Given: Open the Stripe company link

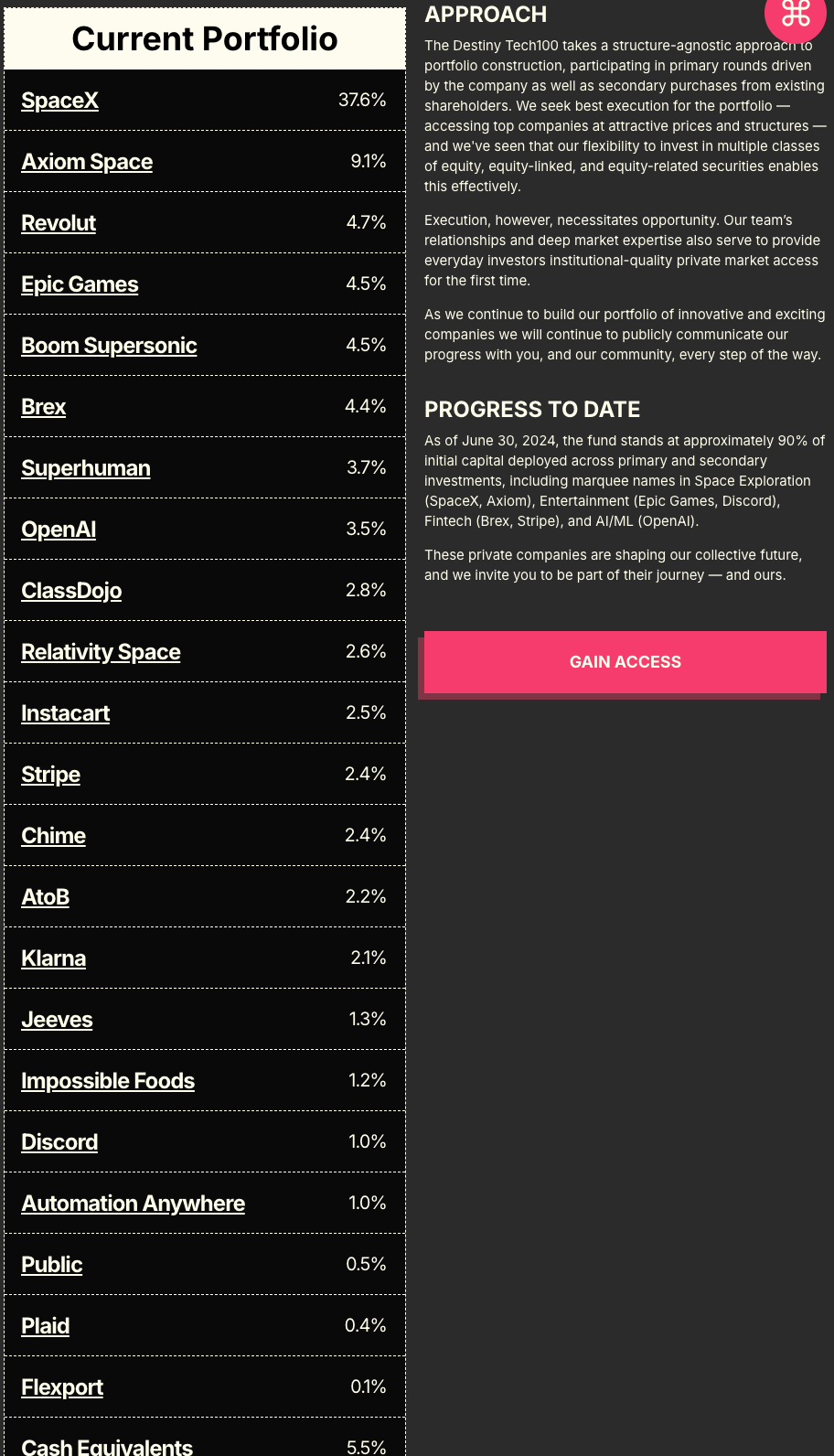Looking at the screenshot, I should [50, 775].
